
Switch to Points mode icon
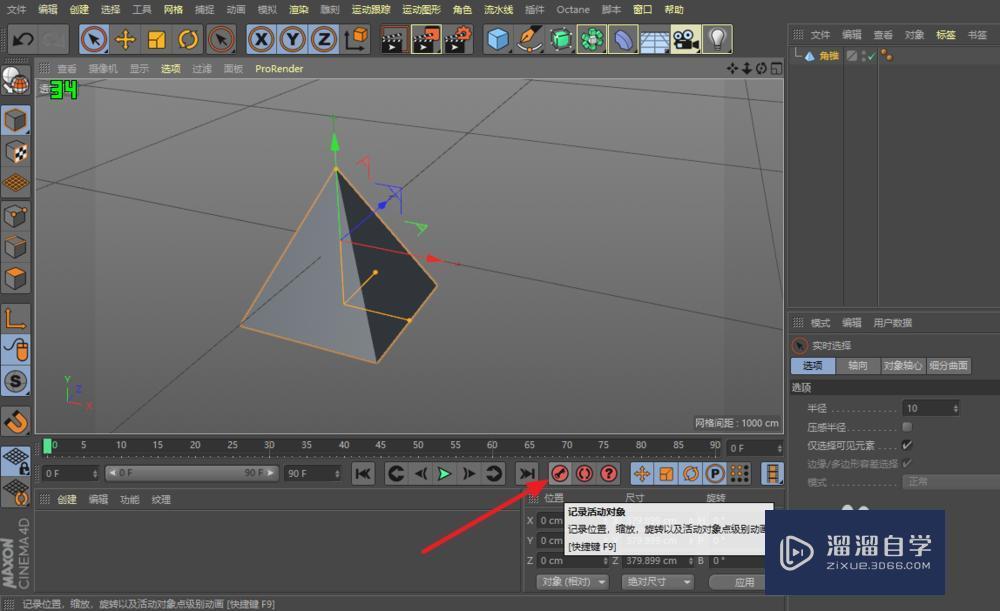pyautogui.click(x=16, y=216)
